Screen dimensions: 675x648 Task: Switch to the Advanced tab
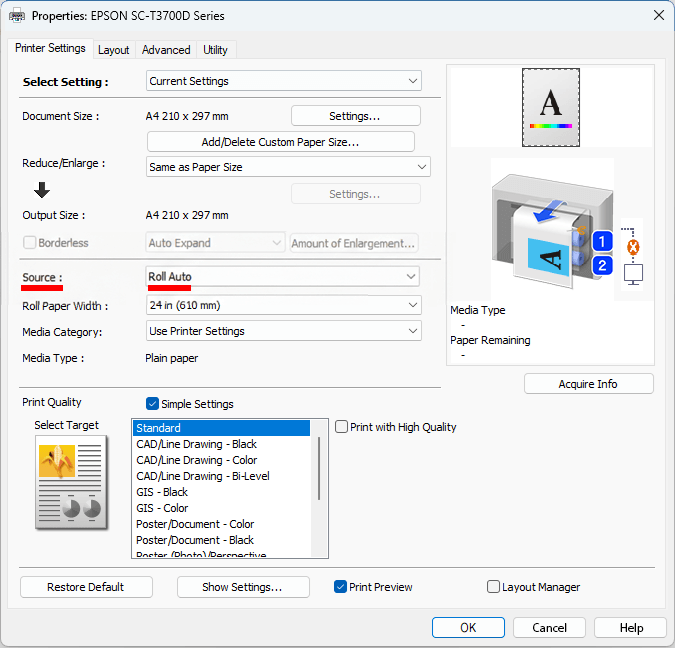click(x=166, y=50)
